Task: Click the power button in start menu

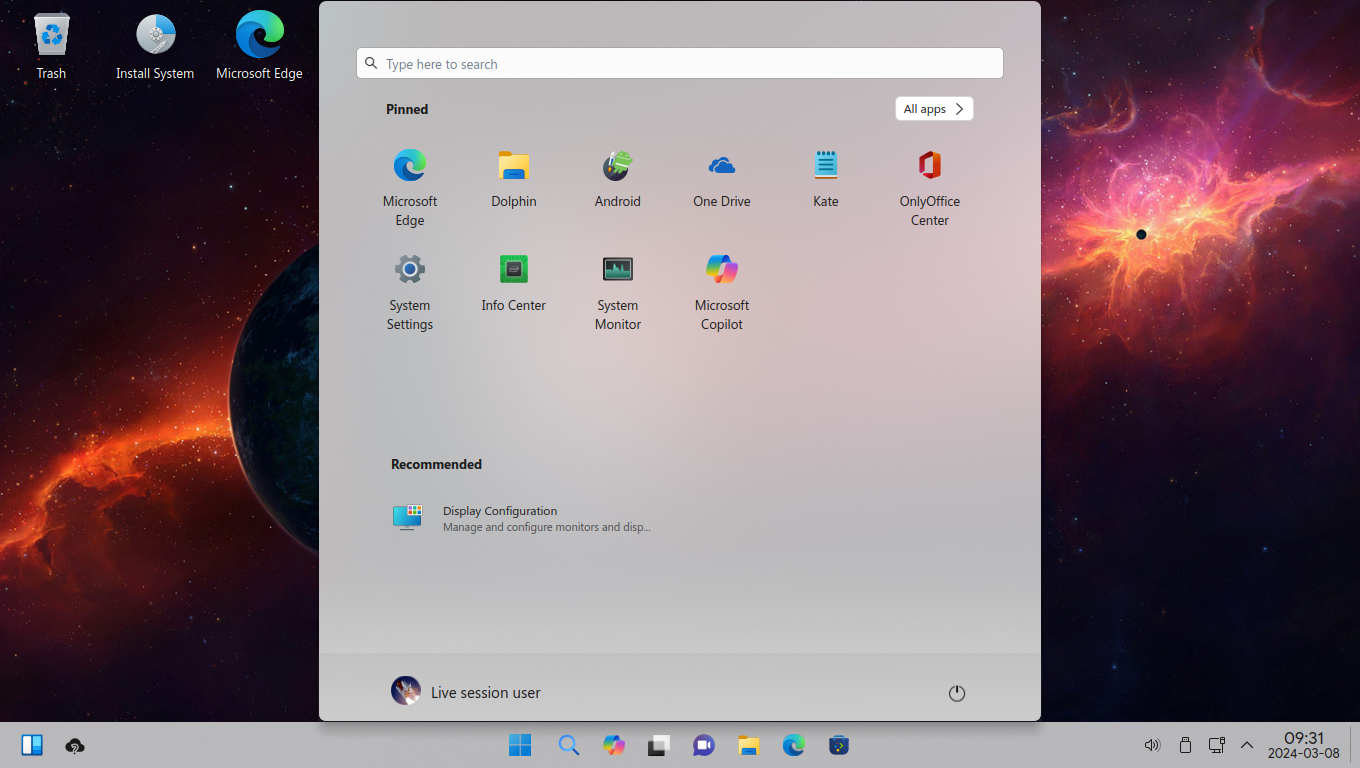Action: [x=957, y=693]
